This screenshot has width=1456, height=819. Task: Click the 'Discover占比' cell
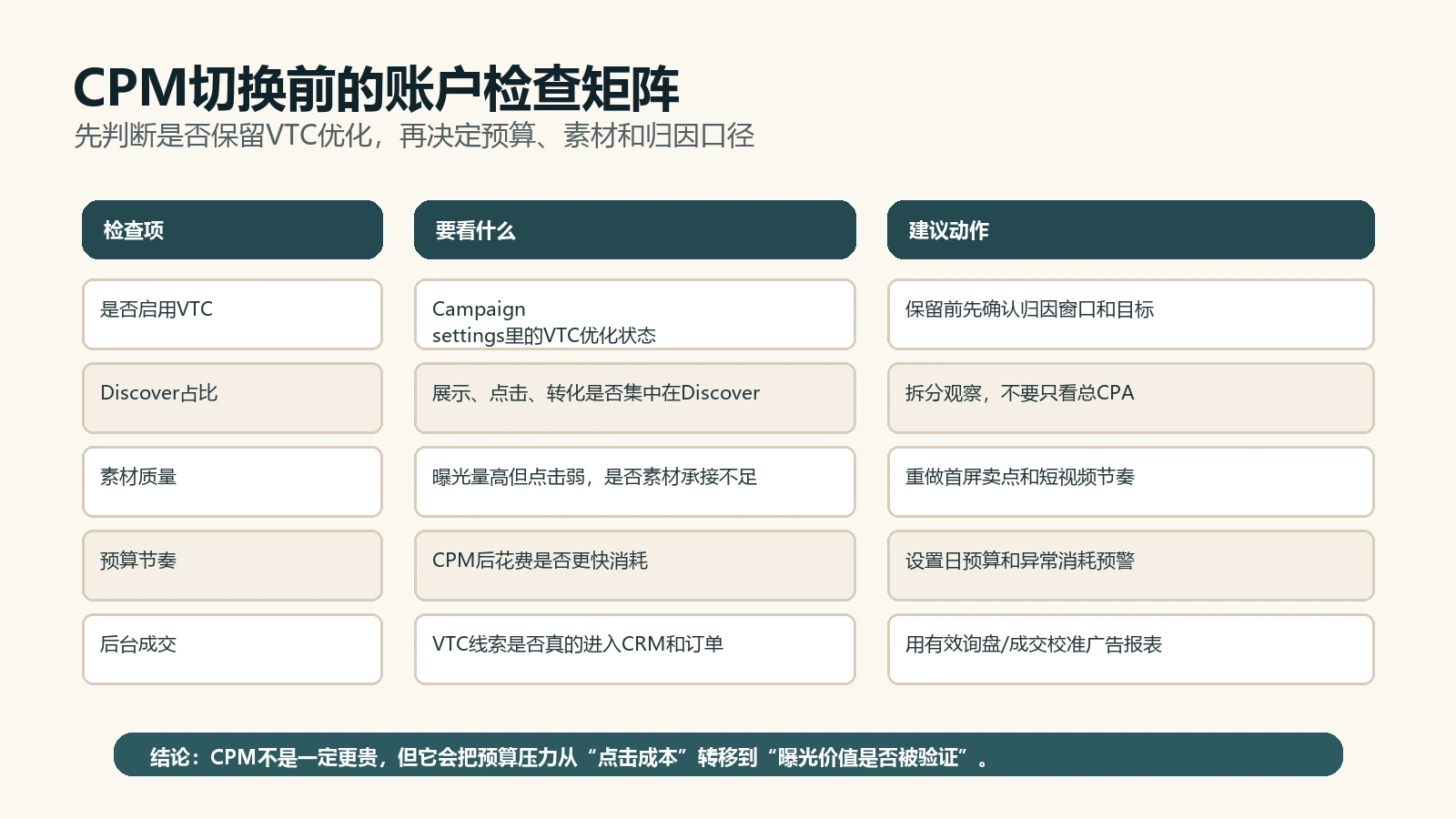coord(232,398)
